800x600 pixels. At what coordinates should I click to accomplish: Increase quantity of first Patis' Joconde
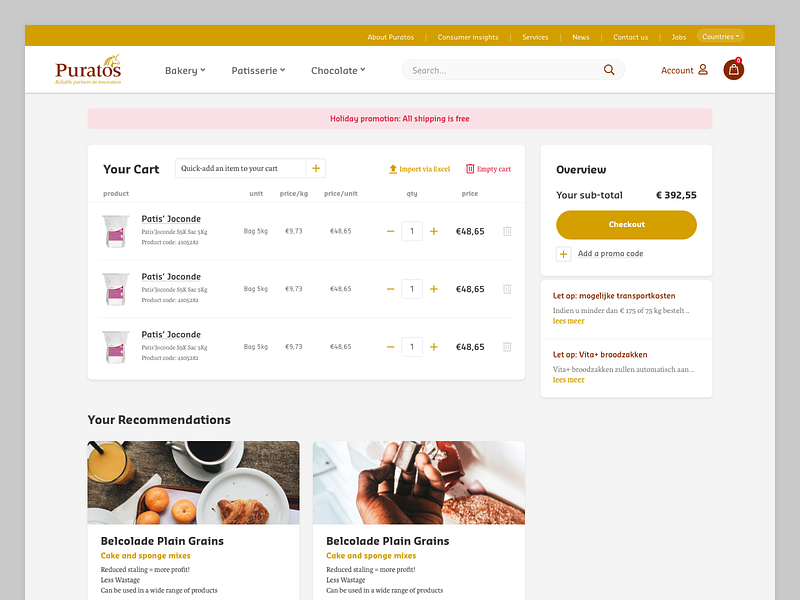pyautogui.click(x=434, y=232)
